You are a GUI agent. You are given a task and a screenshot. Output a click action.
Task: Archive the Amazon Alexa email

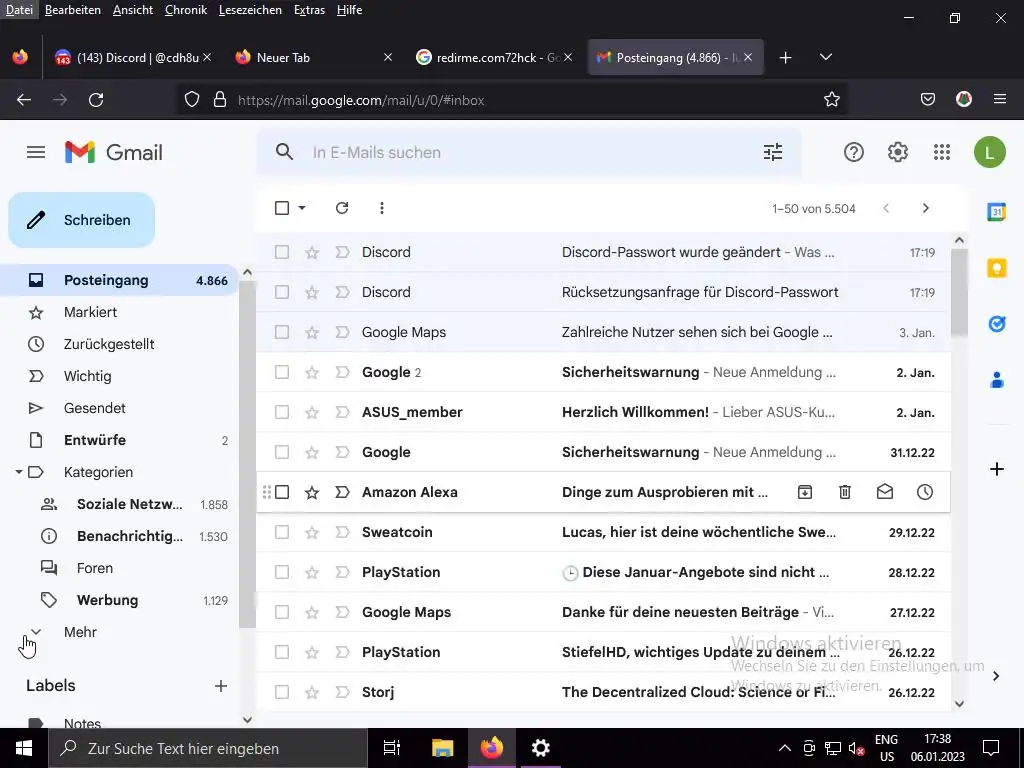805,492
